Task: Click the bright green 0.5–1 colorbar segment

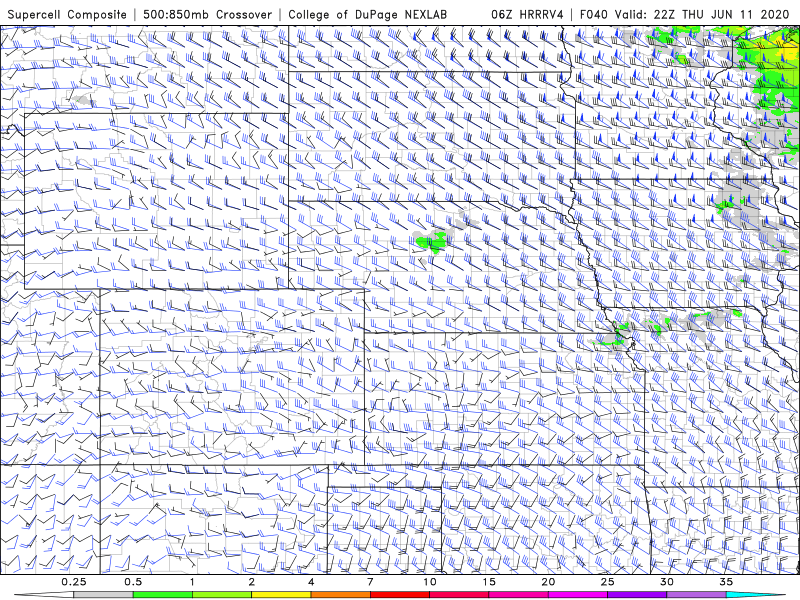Action: pyautogui.click(x=163, y=595)
